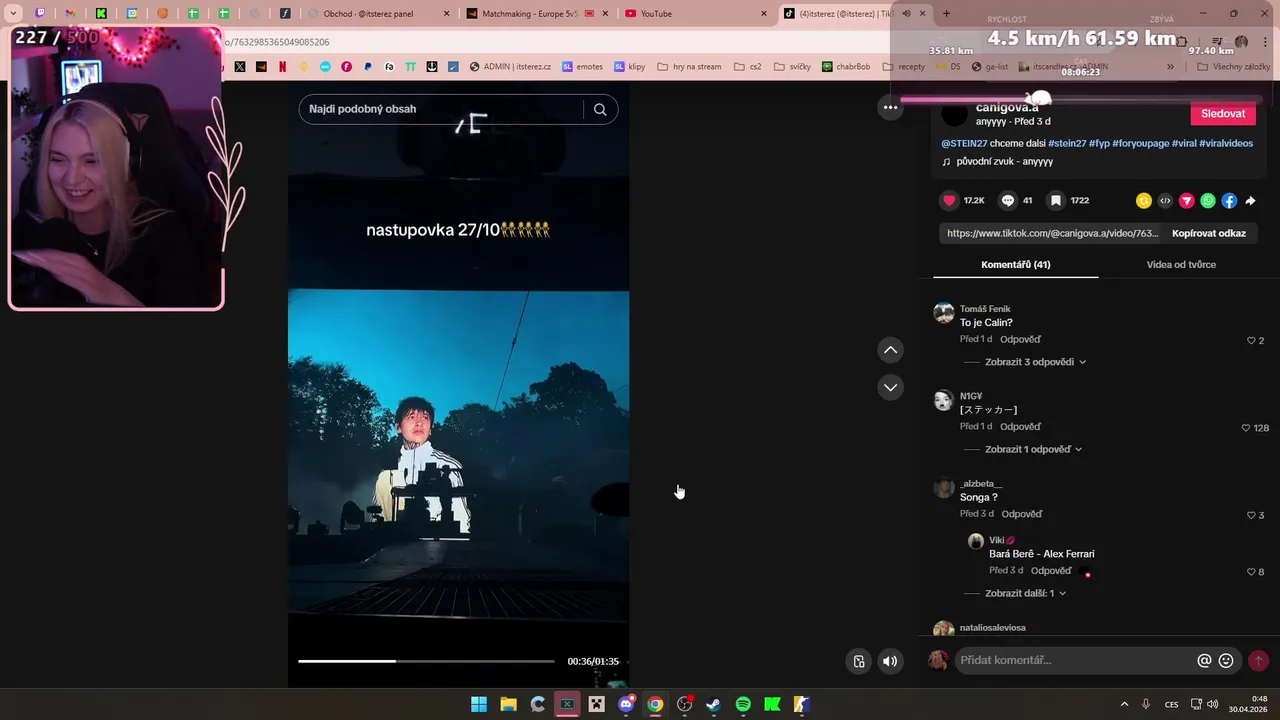Open the #foryoupage hashtag link
This screenshot has width=1280, height=720.
[1141, 143]
